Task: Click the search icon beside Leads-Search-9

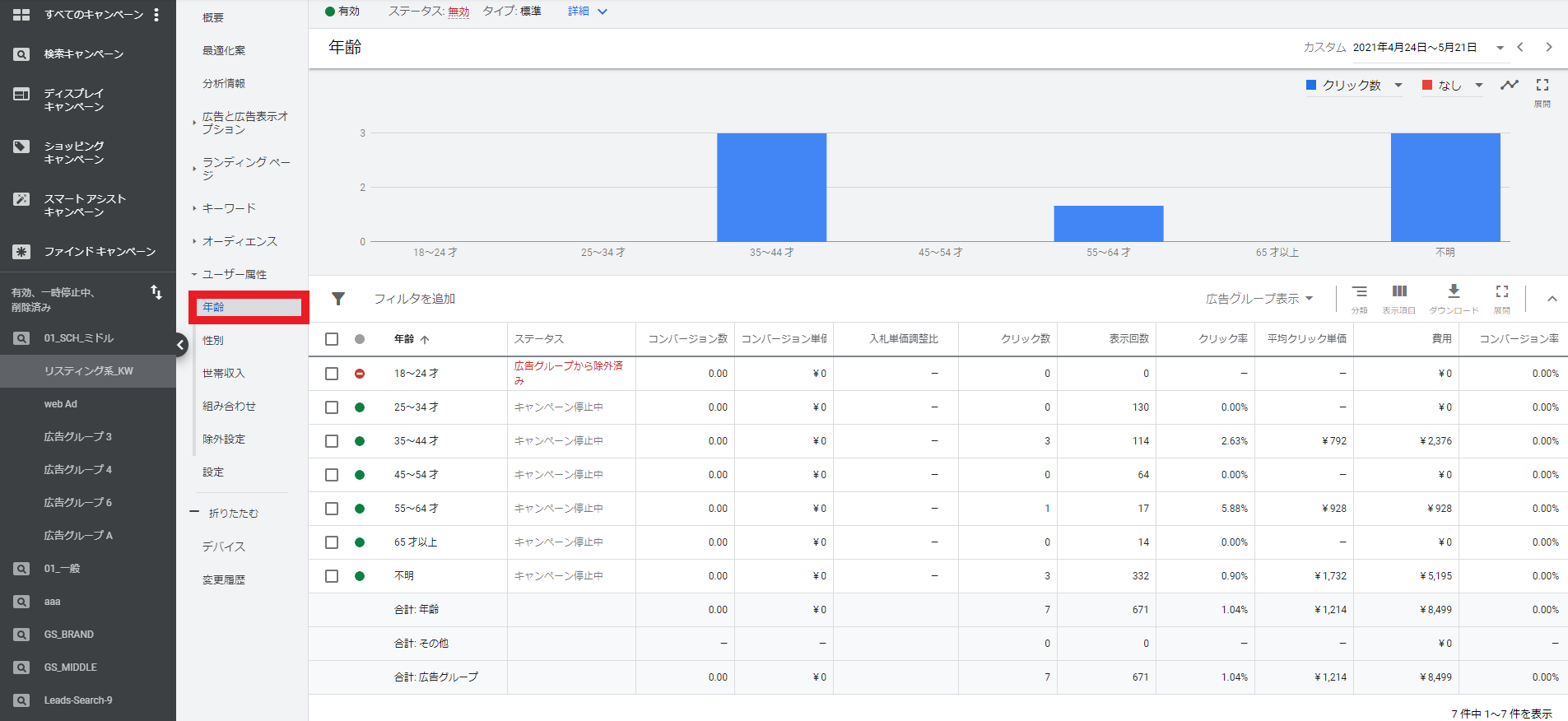Action: pyautogui.click(x=21, y=700)
